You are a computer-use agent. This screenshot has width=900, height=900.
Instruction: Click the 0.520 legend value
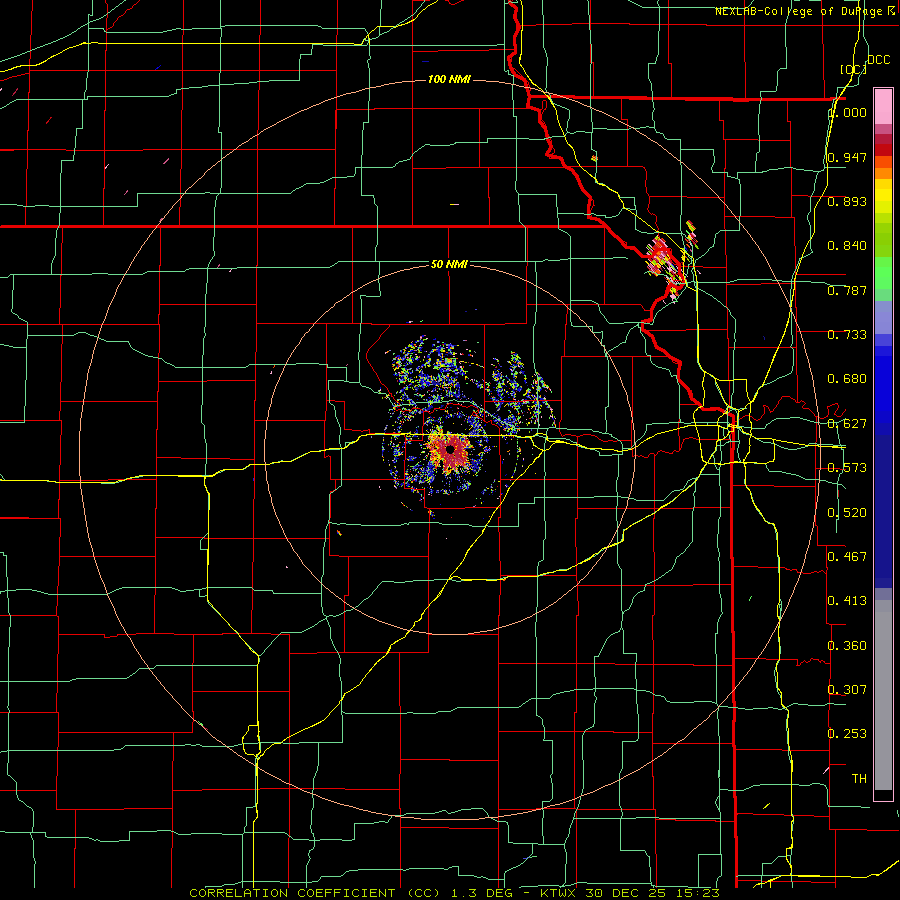847,513
